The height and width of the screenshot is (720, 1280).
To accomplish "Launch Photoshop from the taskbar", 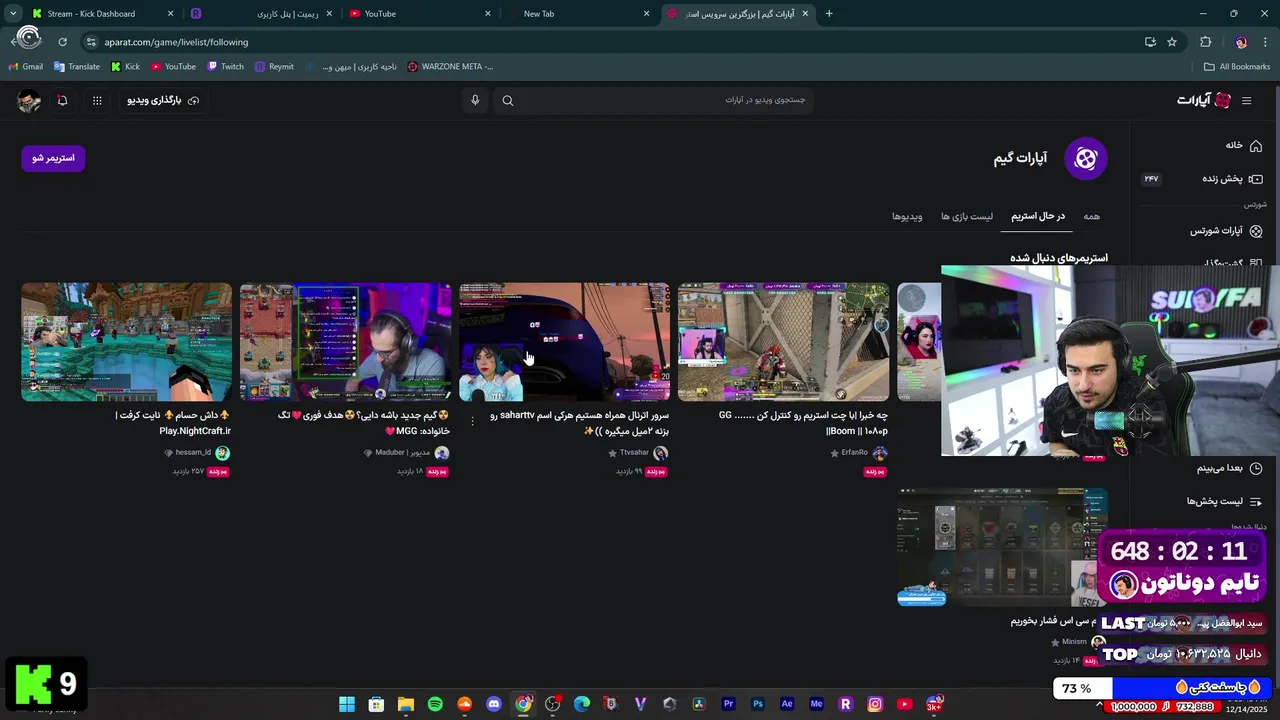I will click(758, 704).
